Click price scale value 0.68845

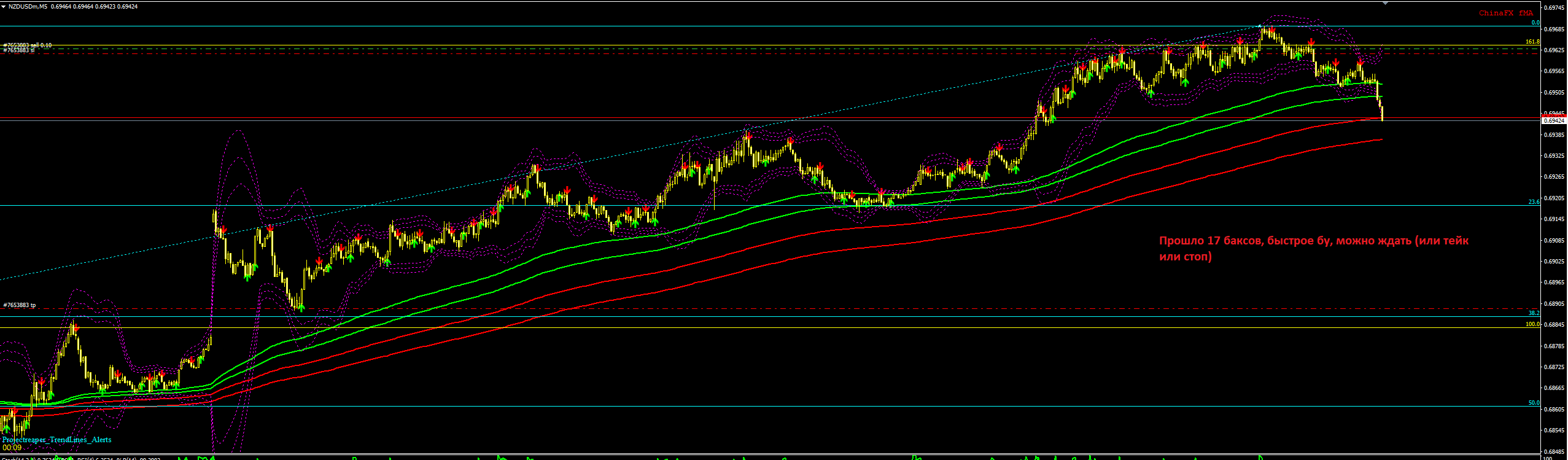point(1555,325)
